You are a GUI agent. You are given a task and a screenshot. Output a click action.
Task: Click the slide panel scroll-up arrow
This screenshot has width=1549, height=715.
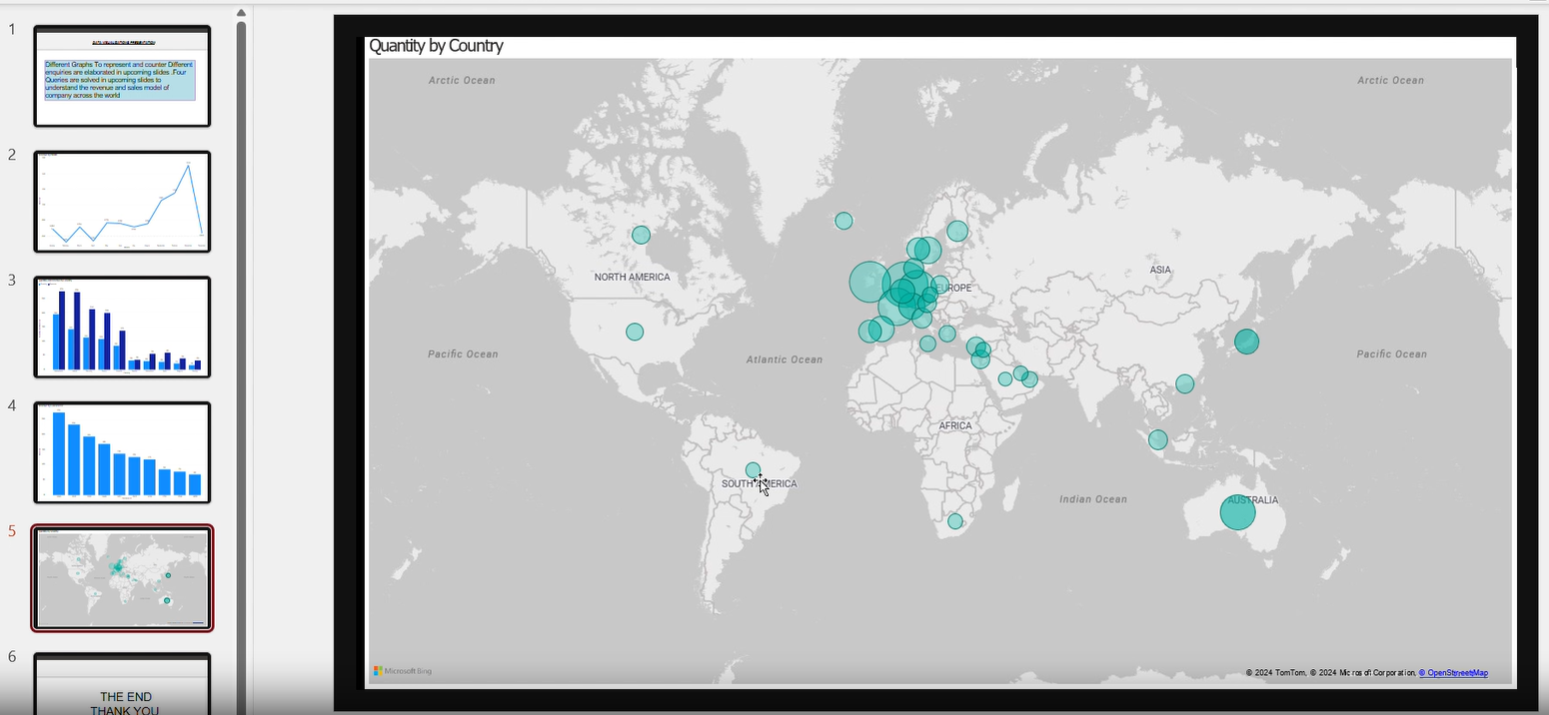pos(241,13)
